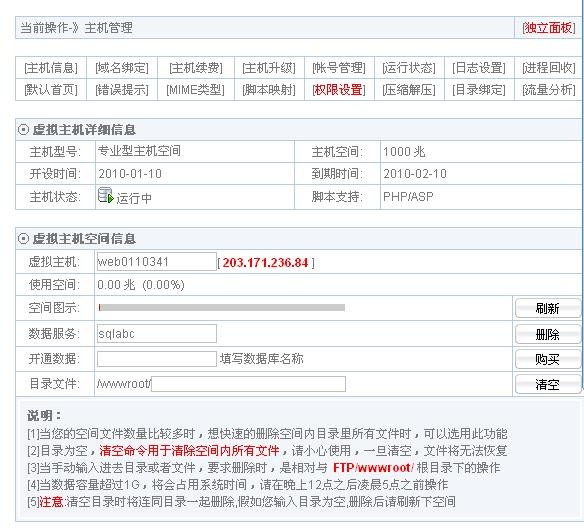Click the space usage progress bar
Screen dimensions: 584x531
coord(222,307)
